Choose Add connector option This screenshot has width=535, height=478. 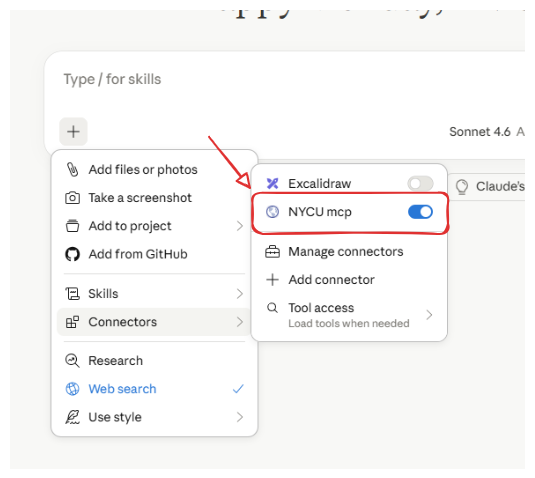coord(349,280)
